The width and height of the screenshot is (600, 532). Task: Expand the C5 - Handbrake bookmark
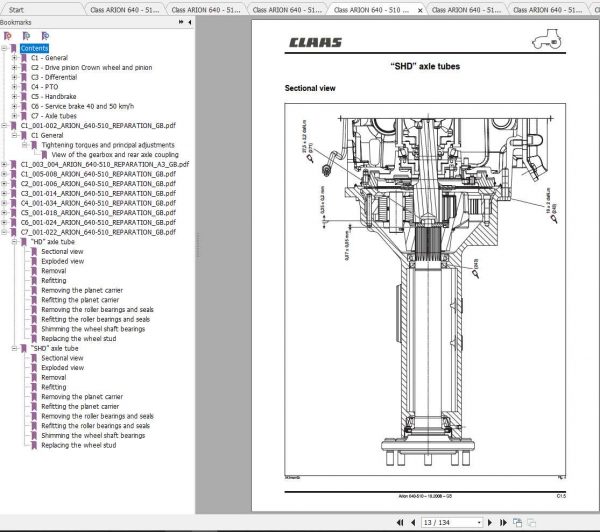click(x=14, y=96)
